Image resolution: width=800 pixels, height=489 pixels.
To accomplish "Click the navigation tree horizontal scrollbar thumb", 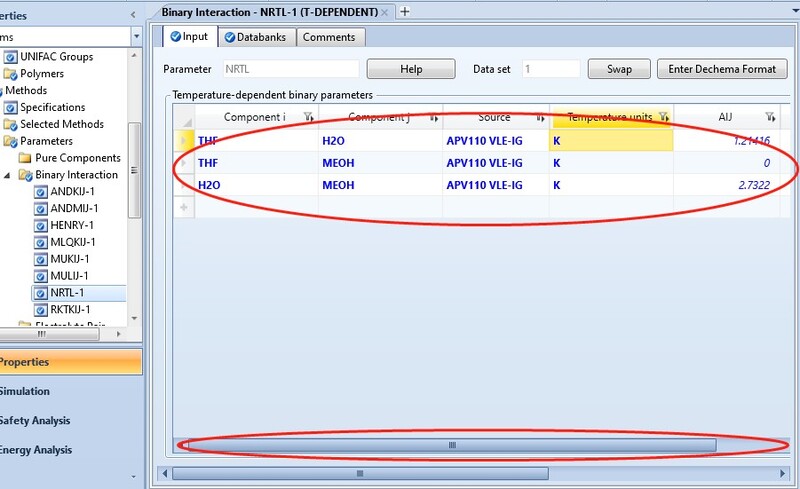I will click(49, 334).
